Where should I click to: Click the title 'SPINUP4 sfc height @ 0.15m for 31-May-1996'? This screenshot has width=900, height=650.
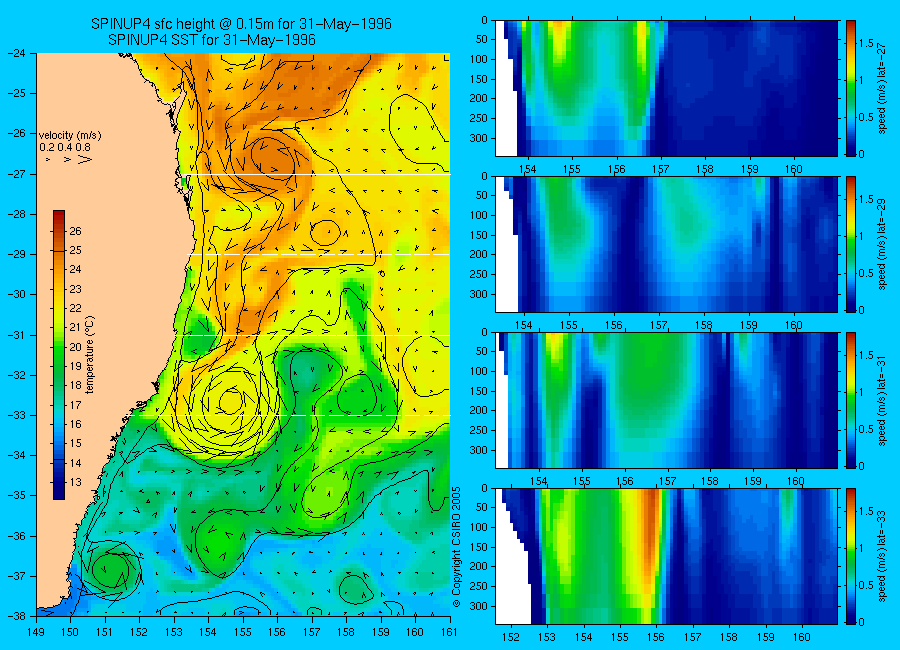(241, 24)
